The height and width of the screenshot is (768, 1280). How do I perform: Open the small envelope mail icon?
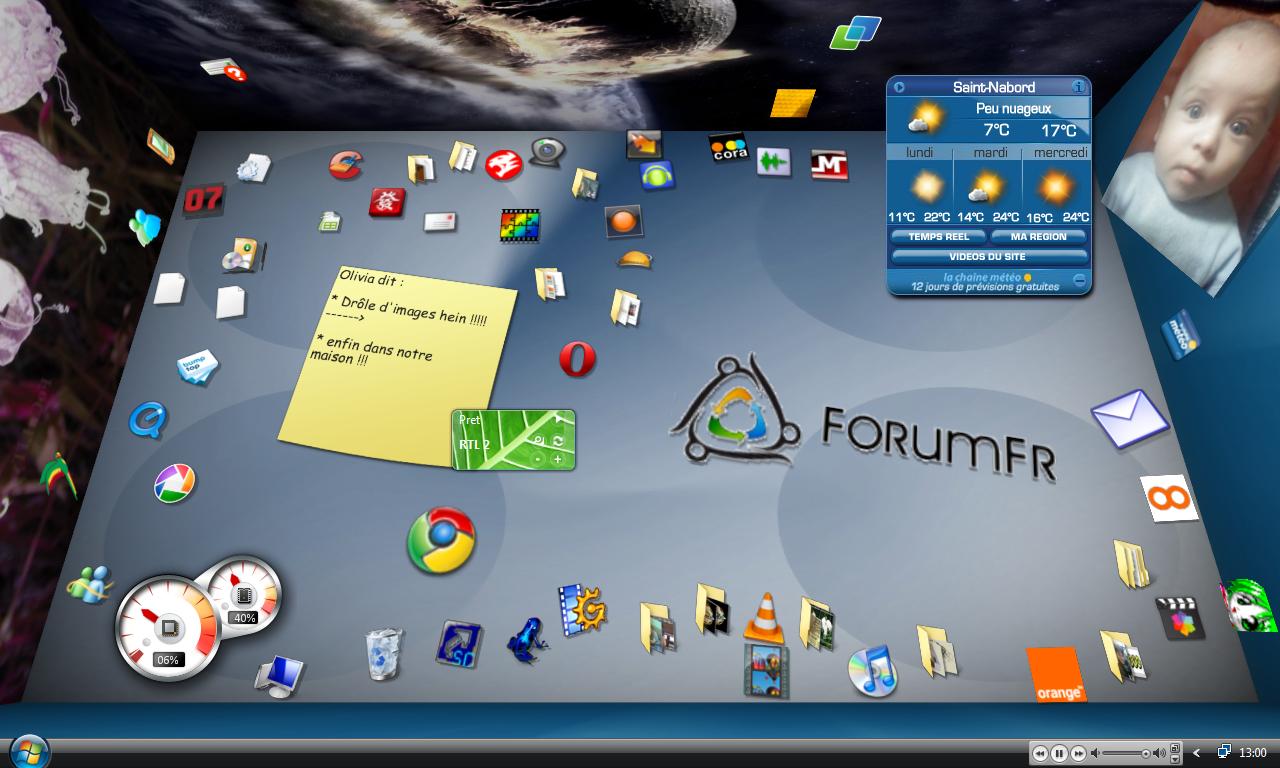(440, 222)
